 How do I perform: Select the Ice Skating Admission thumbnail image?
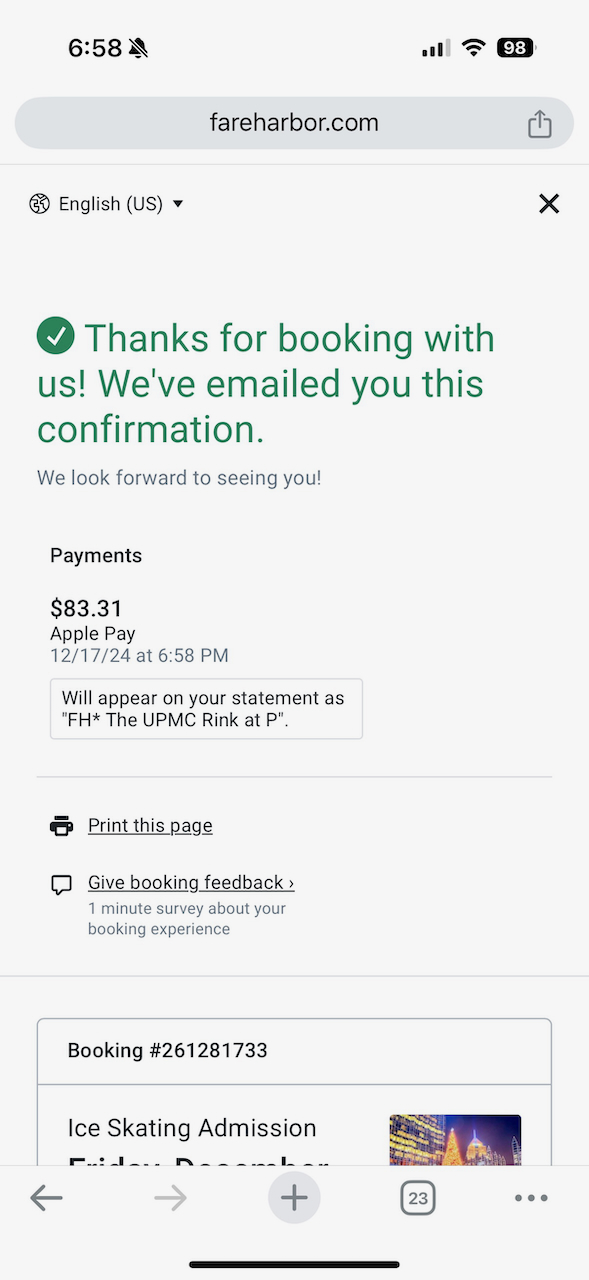tap(455, 1140)
